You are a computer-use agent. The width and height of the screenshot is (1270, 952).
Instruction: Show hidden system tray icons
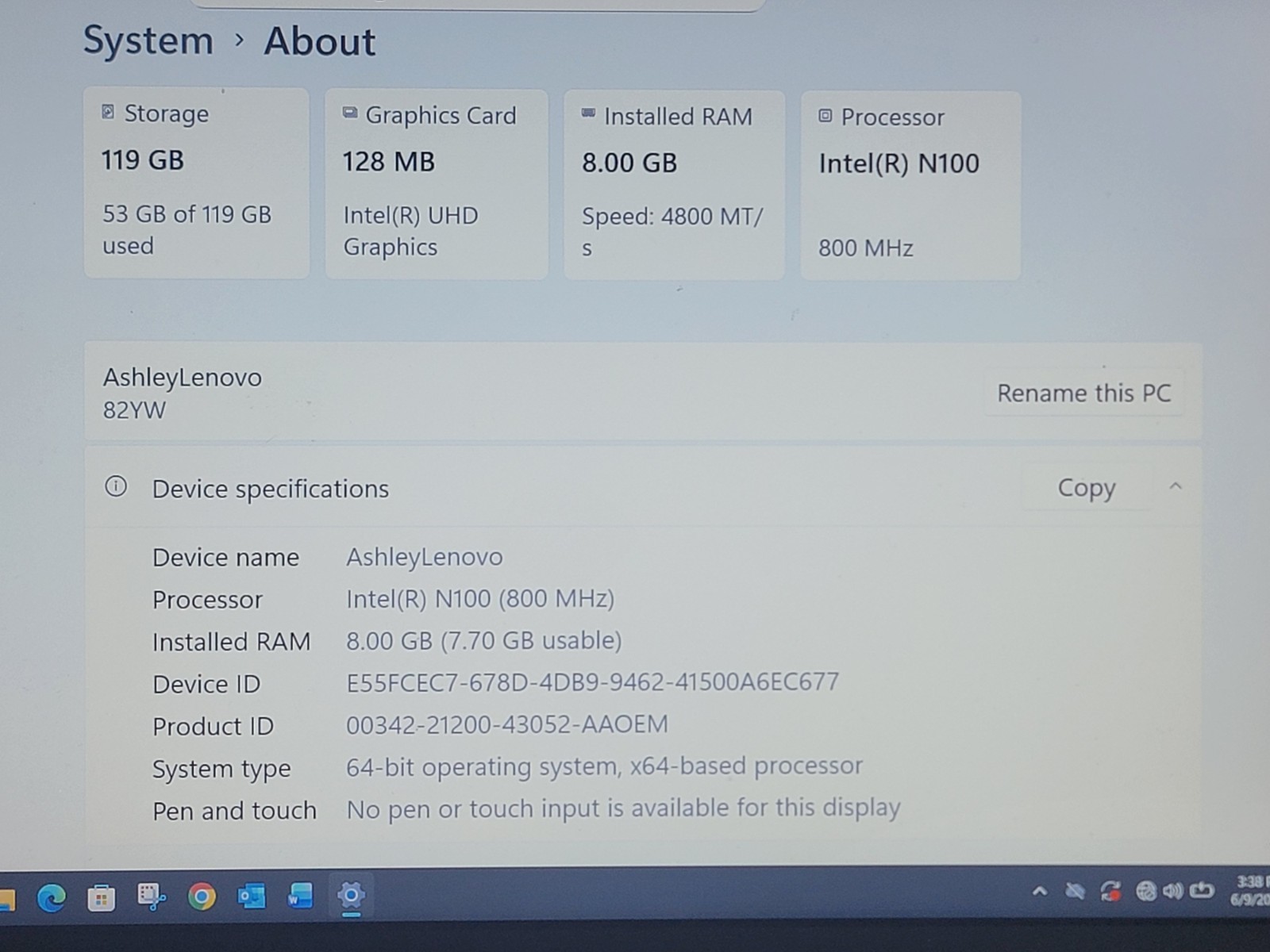(x=1039, y=892)
